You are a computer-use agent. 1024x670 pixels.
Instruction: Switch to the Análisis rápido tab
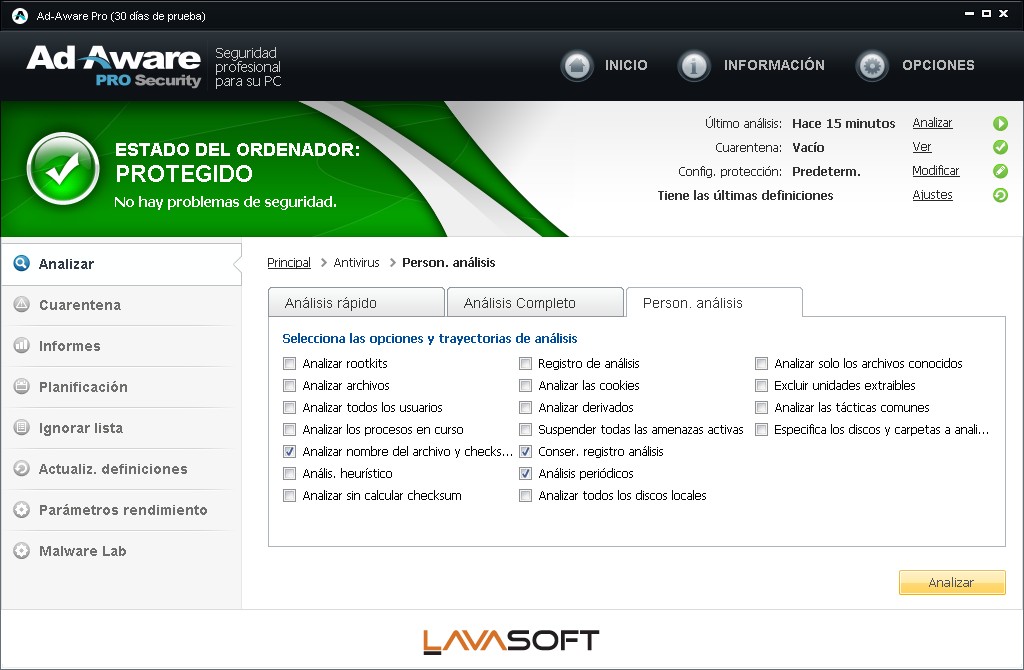357,302
